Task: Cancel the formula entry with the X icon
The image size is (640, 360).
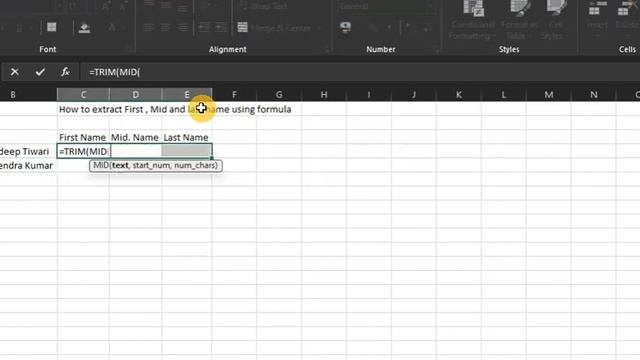Action: 15,72
